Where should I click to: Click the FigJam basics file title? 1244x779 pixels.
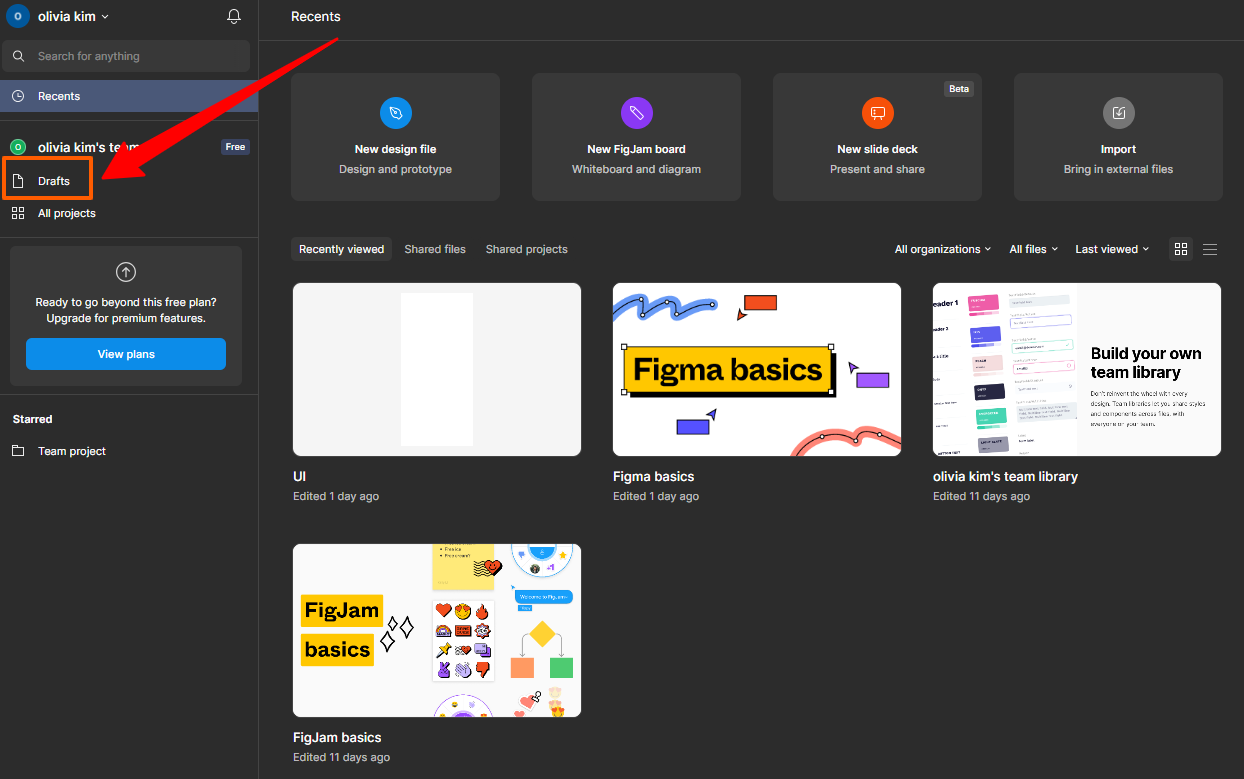click(337, 738)
